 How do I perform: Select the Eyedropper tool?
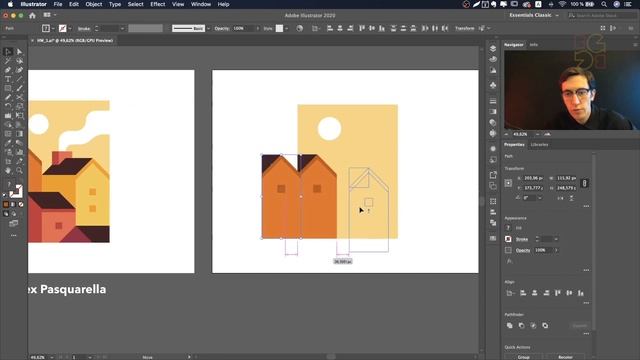[8, 143]
